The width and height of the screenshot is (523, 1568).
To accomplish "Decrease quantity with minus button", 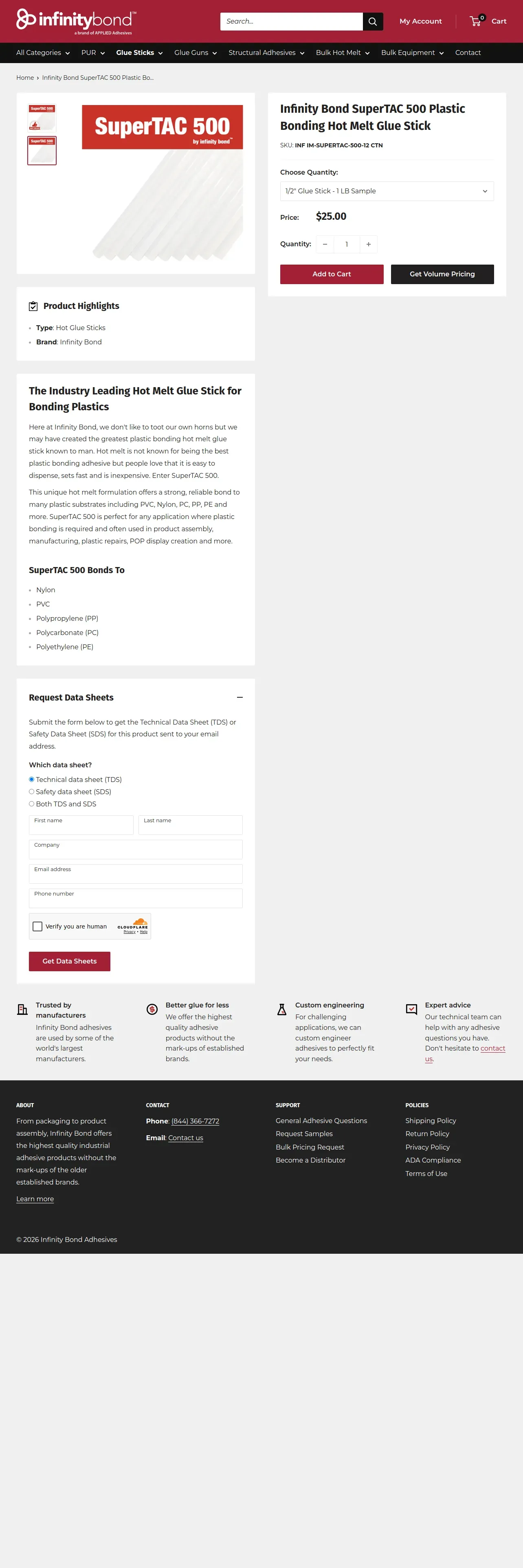I will 325,244.
